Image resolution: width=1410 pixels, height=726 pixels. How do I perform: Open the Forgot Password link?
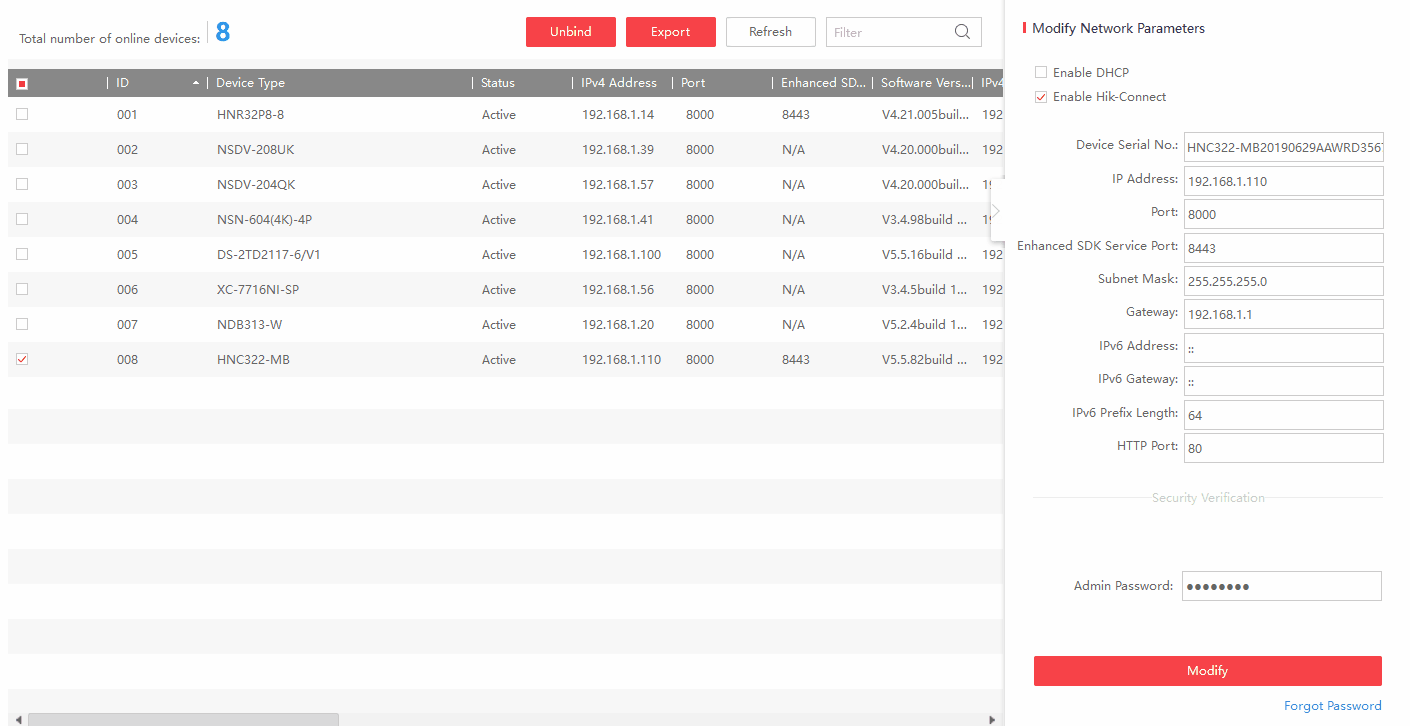point(1332,706)
